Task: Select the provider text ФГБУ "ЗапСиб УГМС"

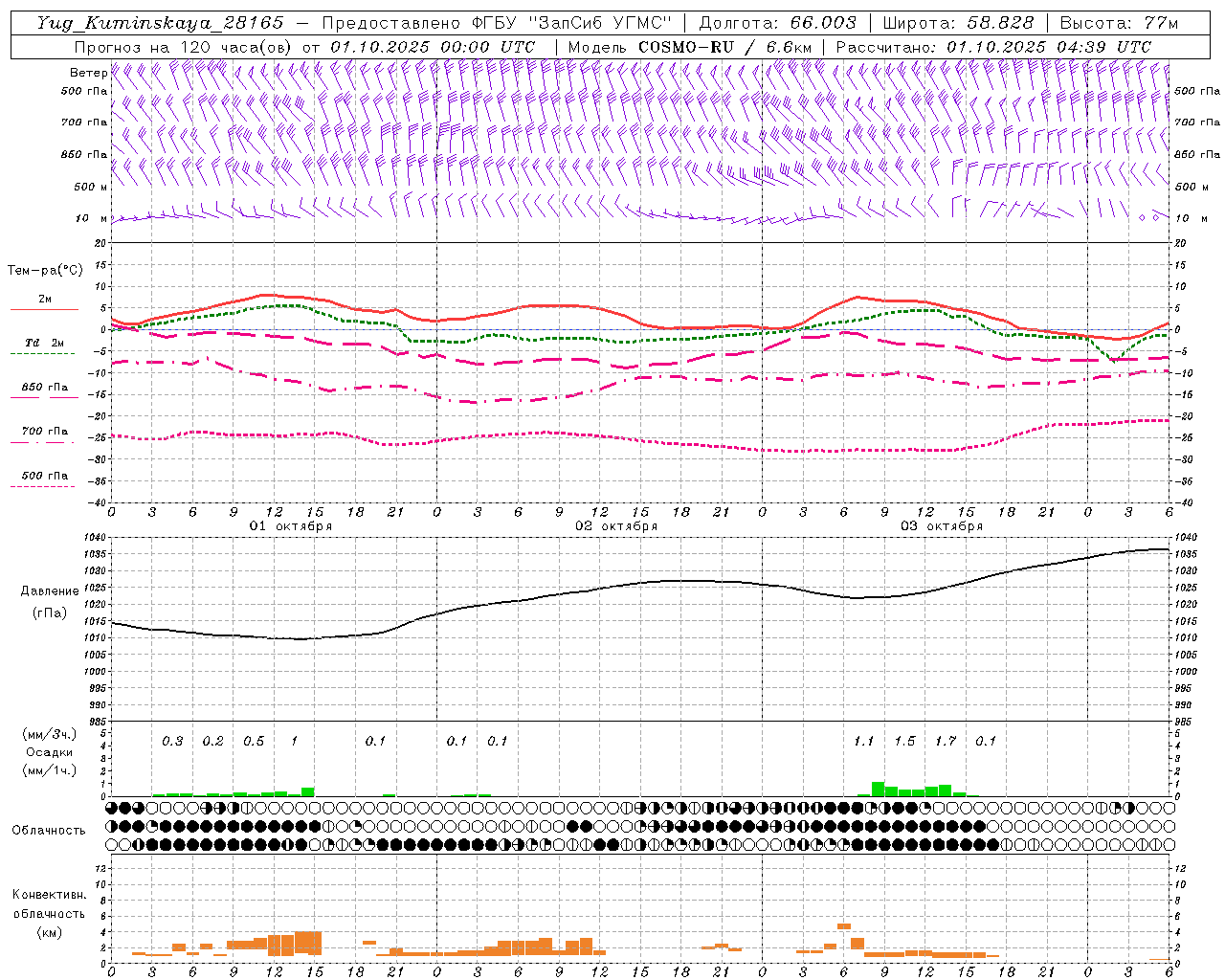Action: coord(572,23)
